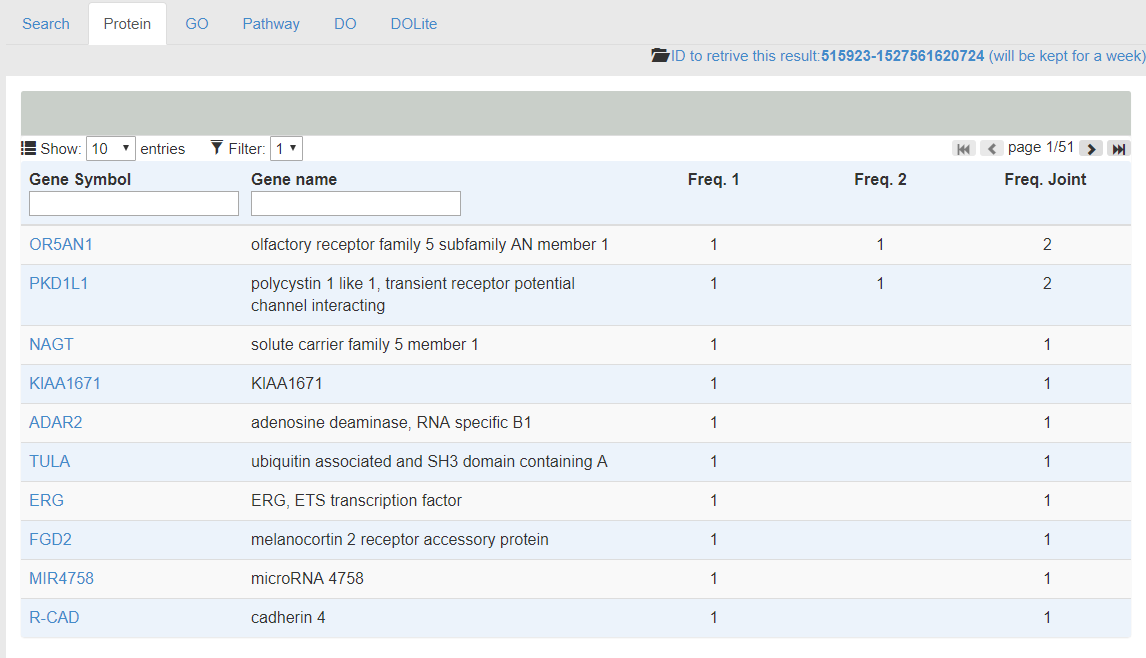
Task: Open the Pathway tab
Action: (271, 24)
